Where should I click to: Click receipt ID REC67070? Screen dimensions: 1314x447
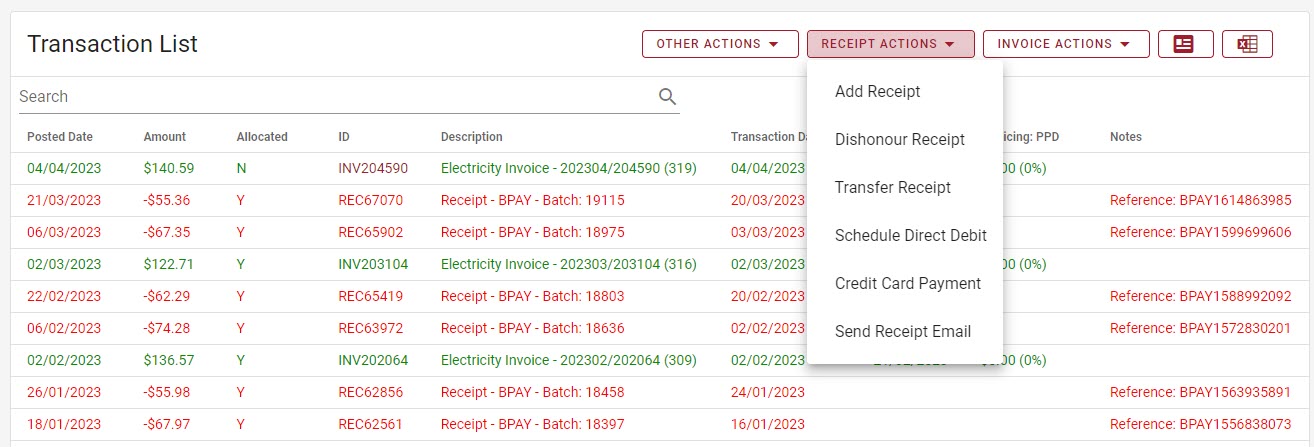coord(370,201)
